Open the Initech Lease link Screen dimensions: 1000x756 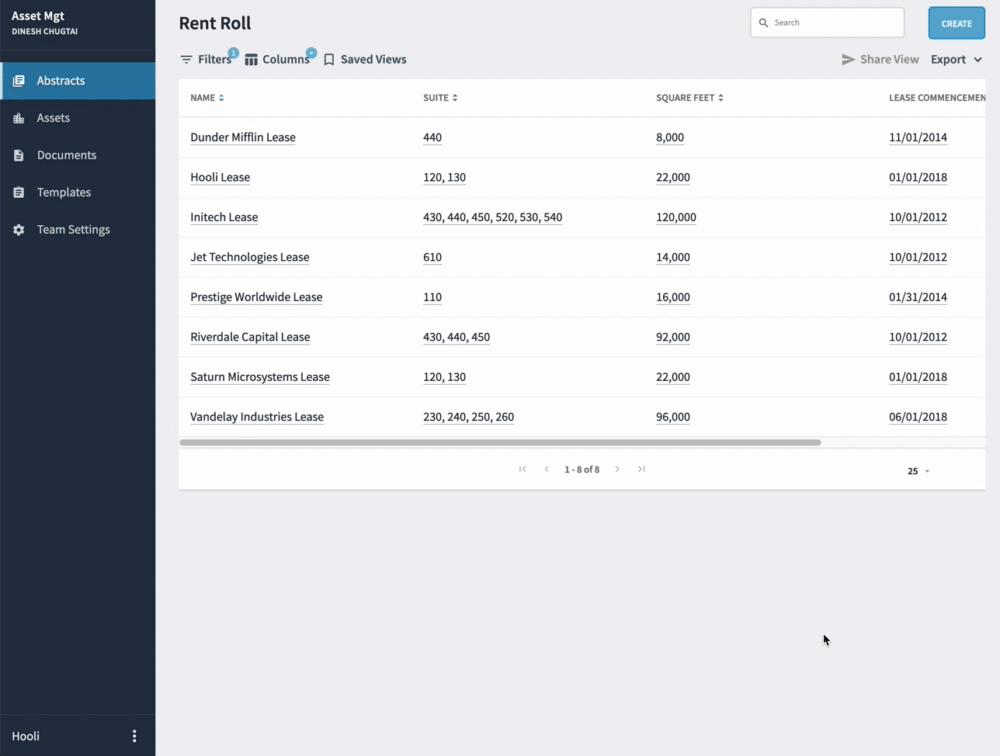[x=224, y=217]
